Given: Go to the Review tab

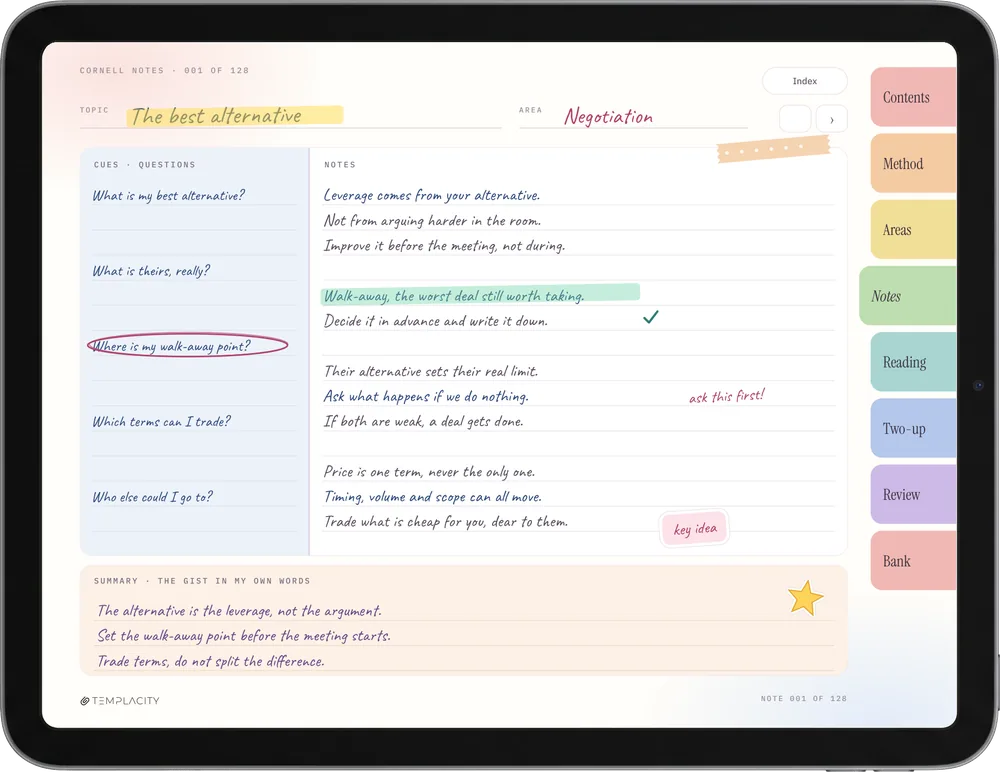Looking at the screenshot, I should pyautogui.click(x=913, y=494).
